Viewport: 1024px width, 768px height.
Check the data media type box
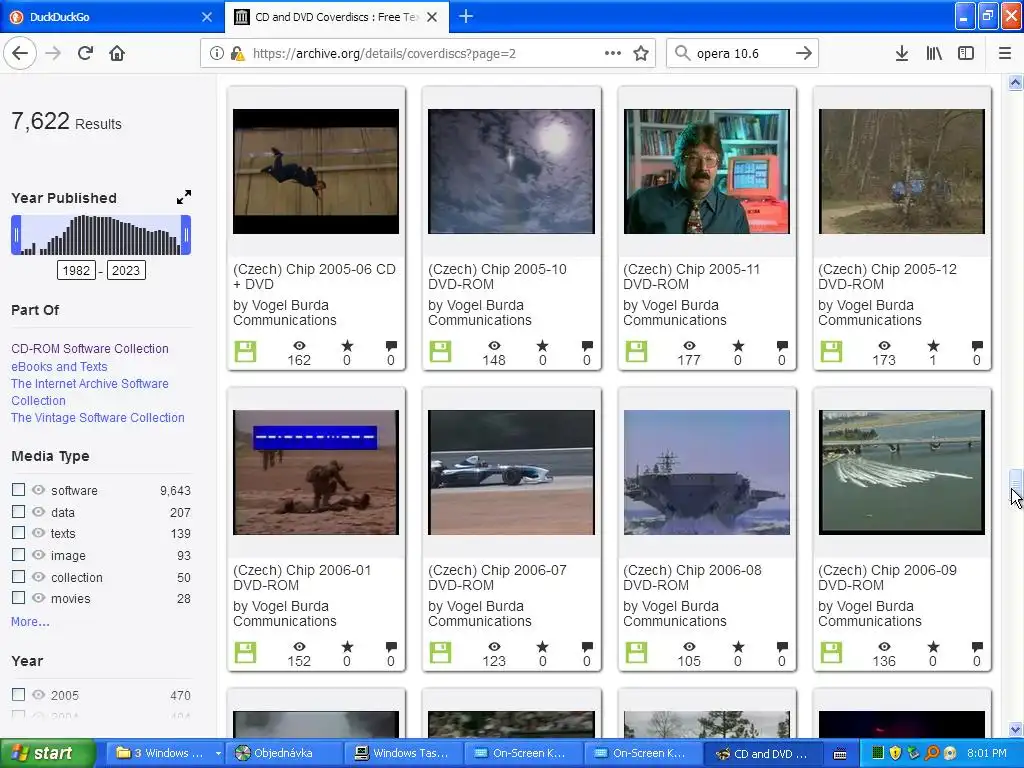coord(18,511)
